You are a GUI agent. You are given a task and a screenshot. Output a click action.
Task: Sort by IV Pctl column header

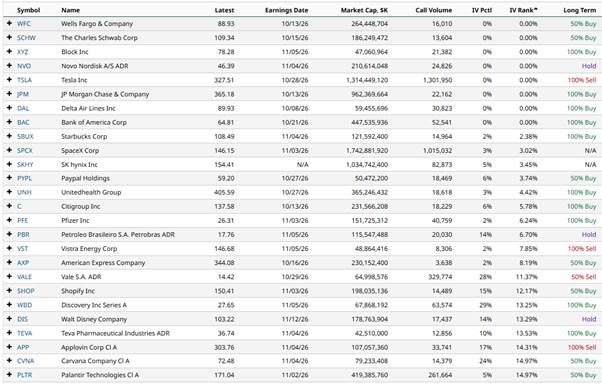tap(482, 10)
